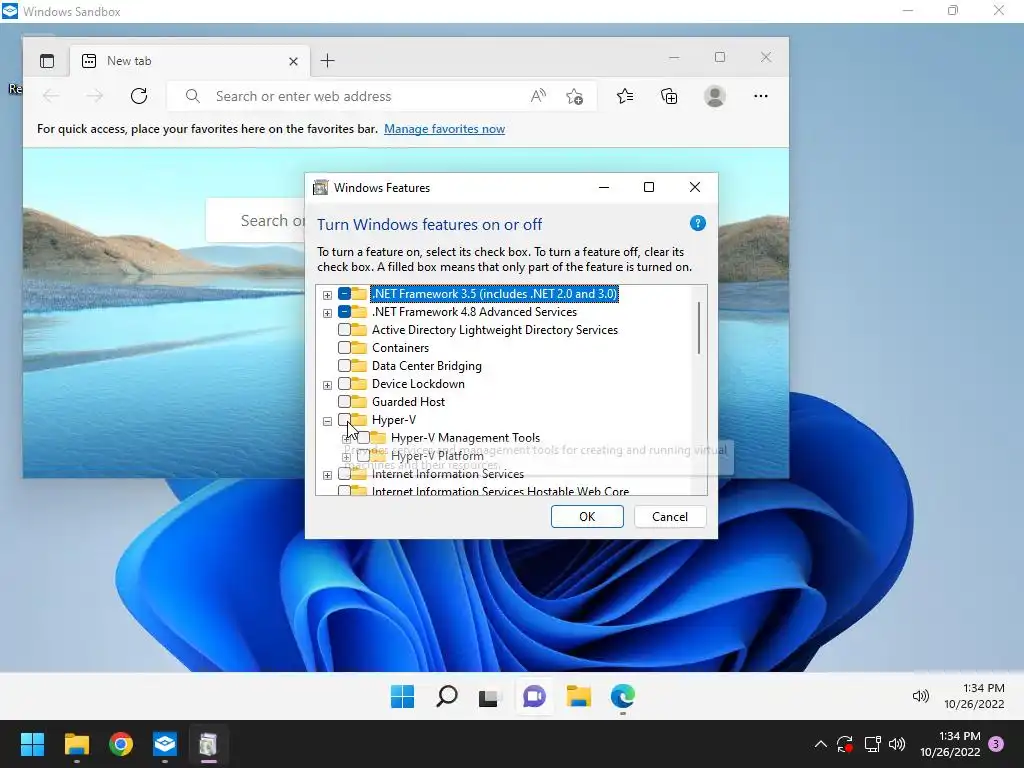Open the Edge Favorites list icon
This screenshot has height=768, width=1024.
(x=625, y=97)
